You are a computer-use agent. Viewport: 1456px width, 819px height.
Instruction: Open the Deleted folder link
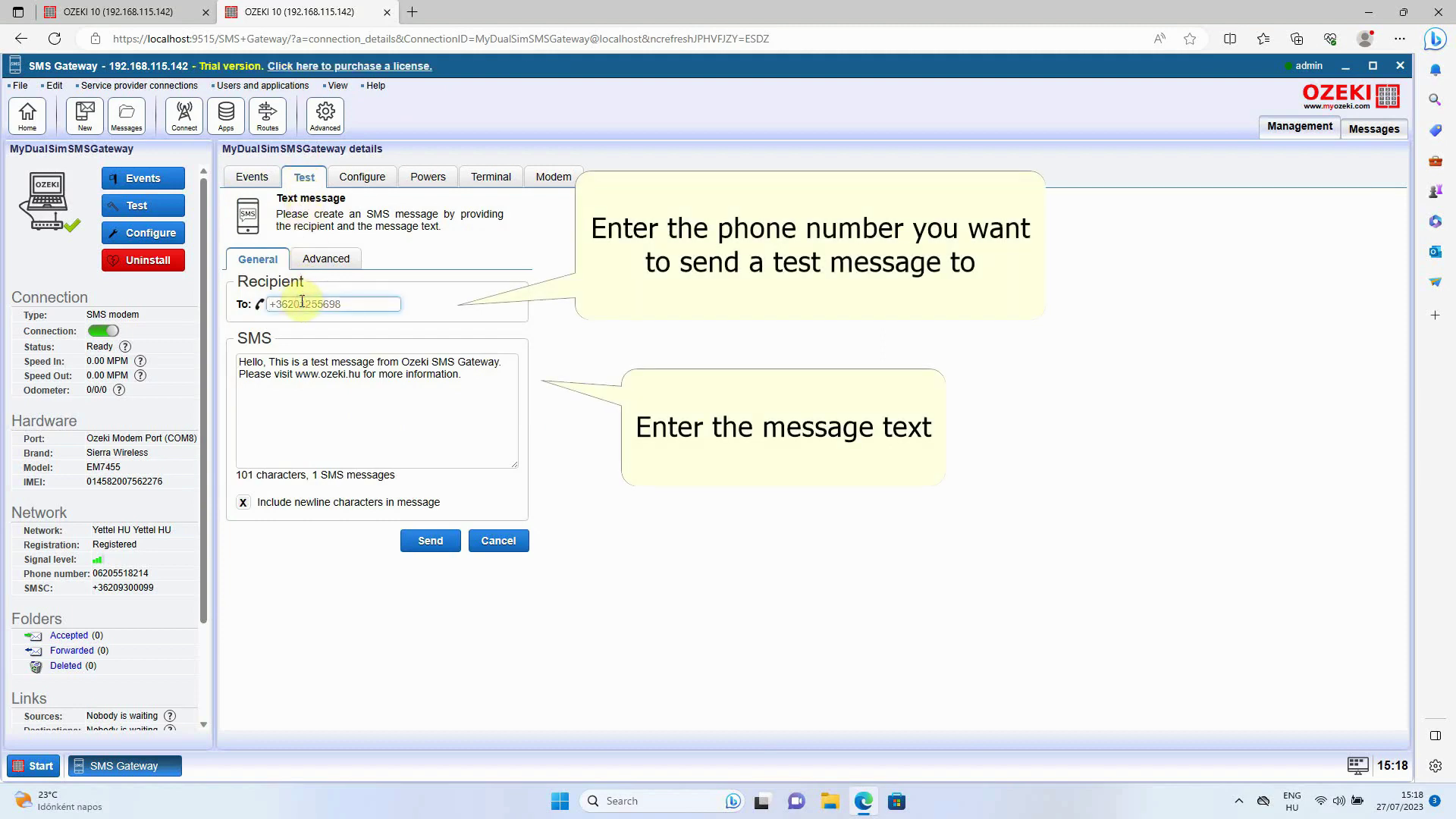[x=66, y=666]
